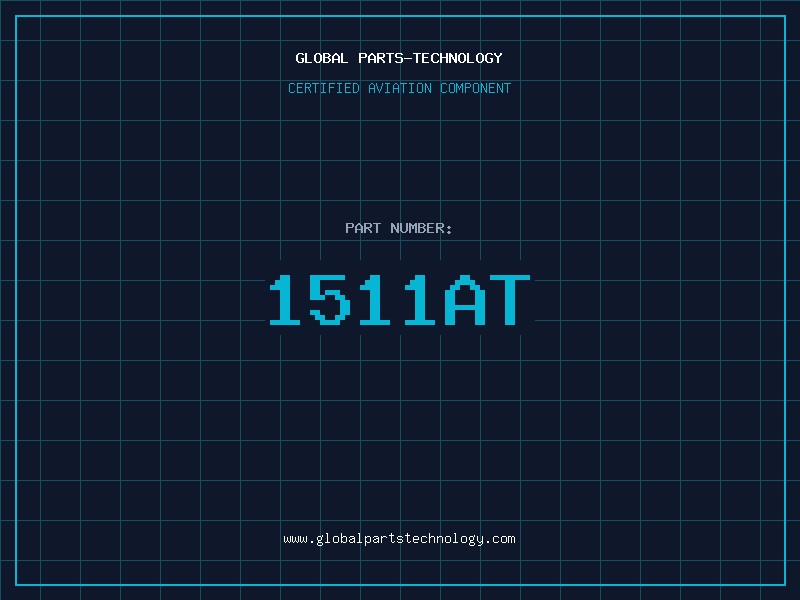Click 'CERTIFIED AVIATION COMPONENT' subtitle
Screen dimensions: 800x600
[399, 88]
